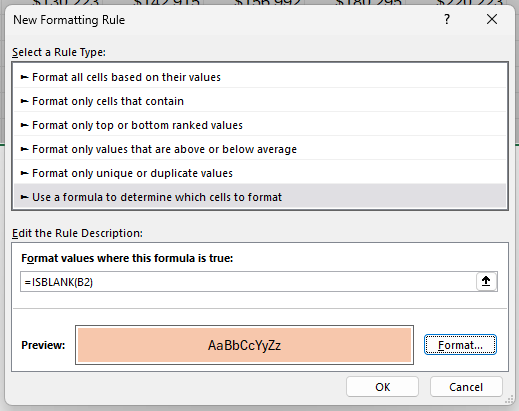Click the 'Edit the Rule Description:' label
This screenshot has height=411, width=519.
(x=77, y=233)
